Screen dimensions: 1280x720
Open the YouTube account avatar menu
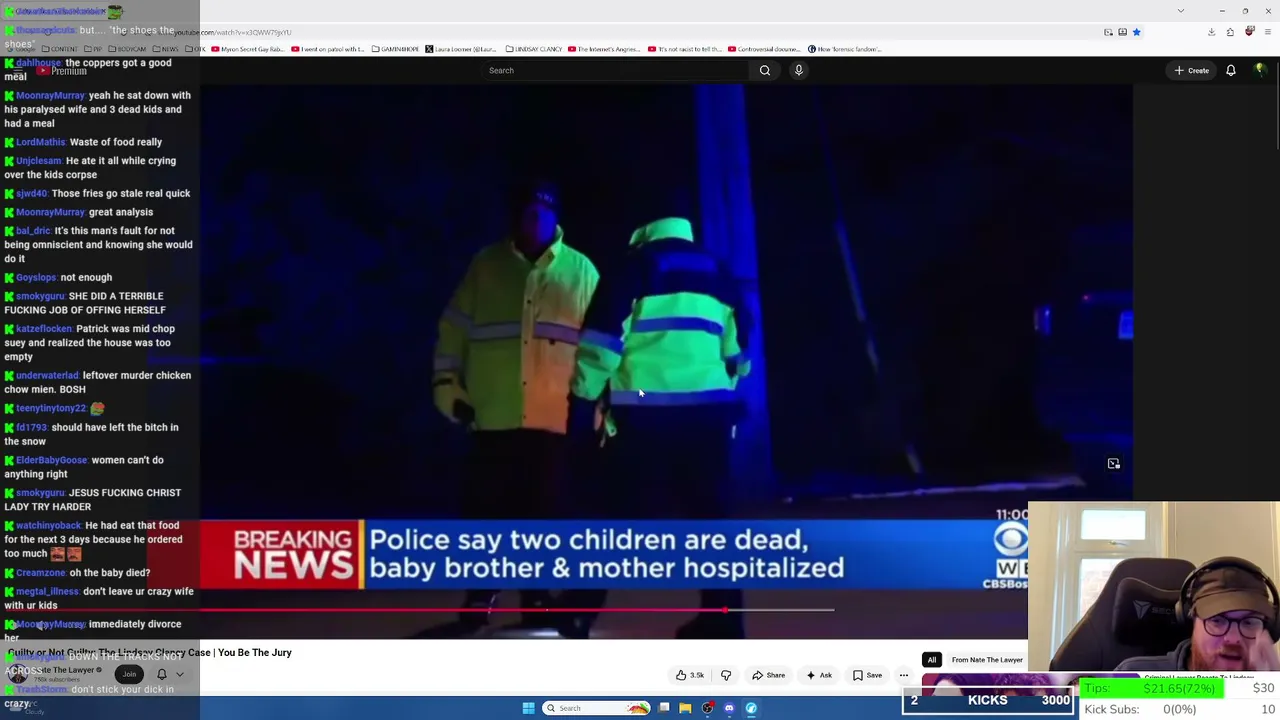[1260, 70]
